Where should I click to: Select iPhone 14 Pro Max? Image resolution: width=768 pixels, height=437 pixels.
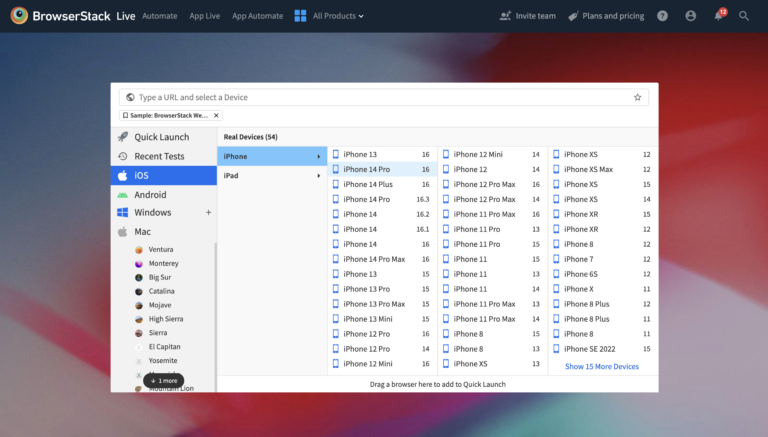point(382,259)
